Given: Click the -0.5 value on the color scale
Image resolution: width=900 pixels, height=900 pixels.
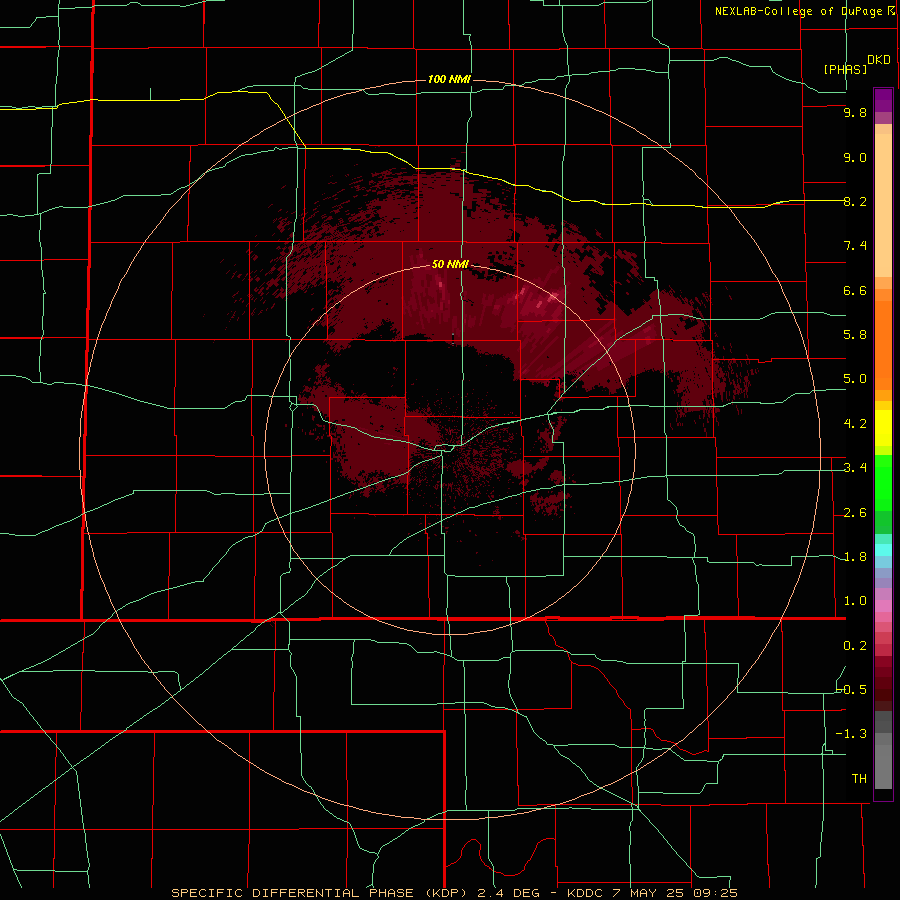Looking at the screenshot, I should [852, 690].
